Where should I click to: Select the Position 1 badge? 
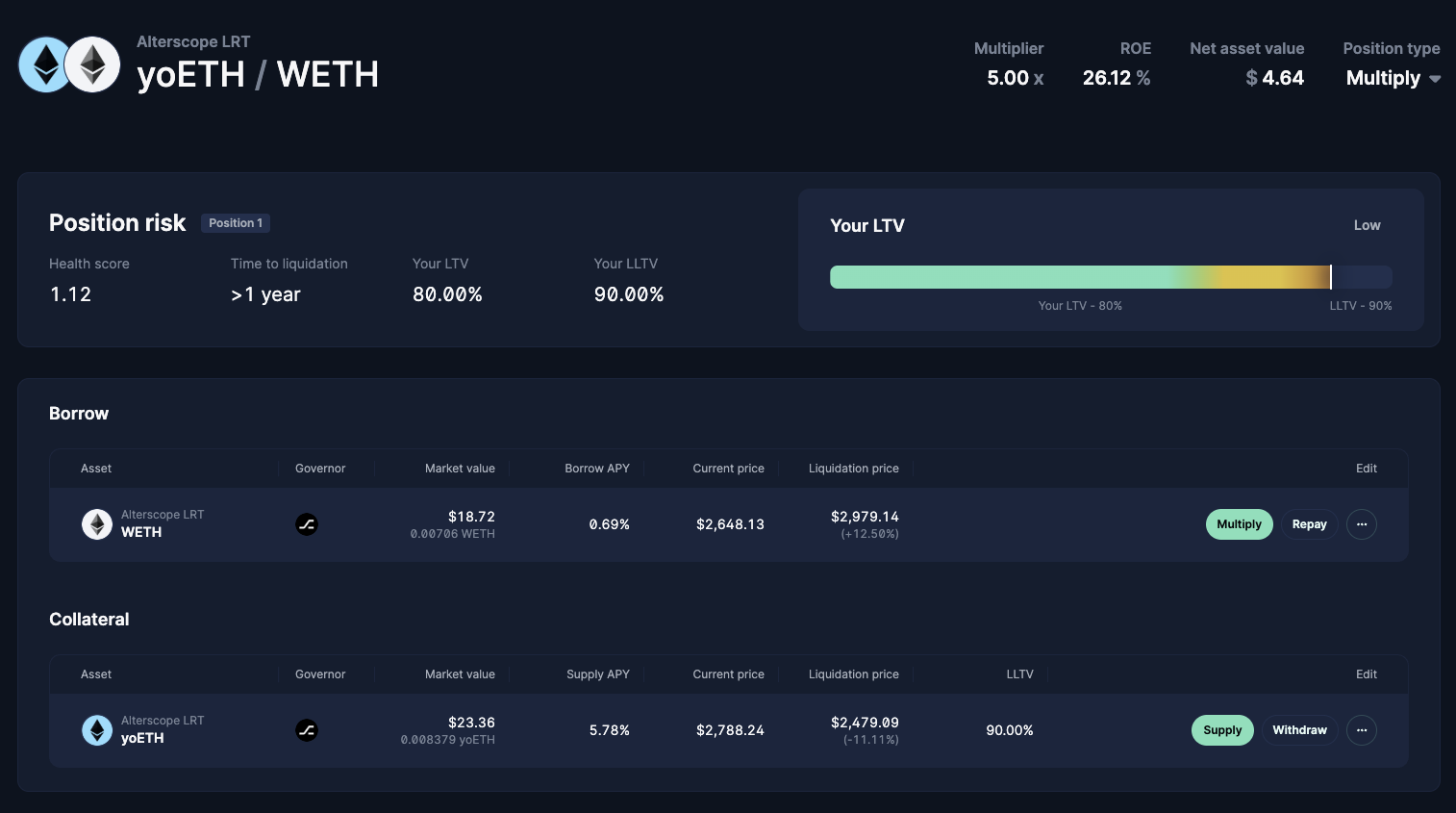236,223
